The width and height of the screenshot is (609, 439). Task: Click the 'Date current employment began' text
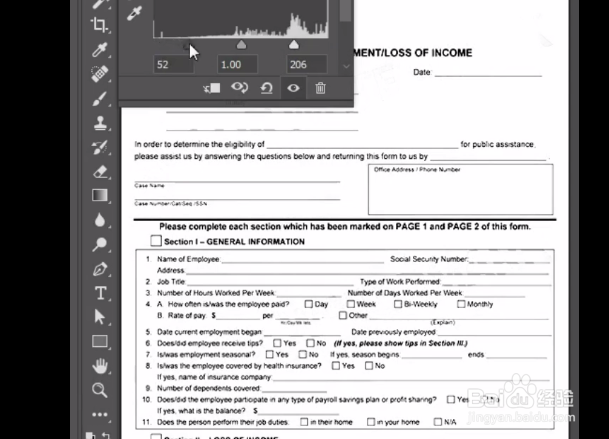(x=210, y=332)
